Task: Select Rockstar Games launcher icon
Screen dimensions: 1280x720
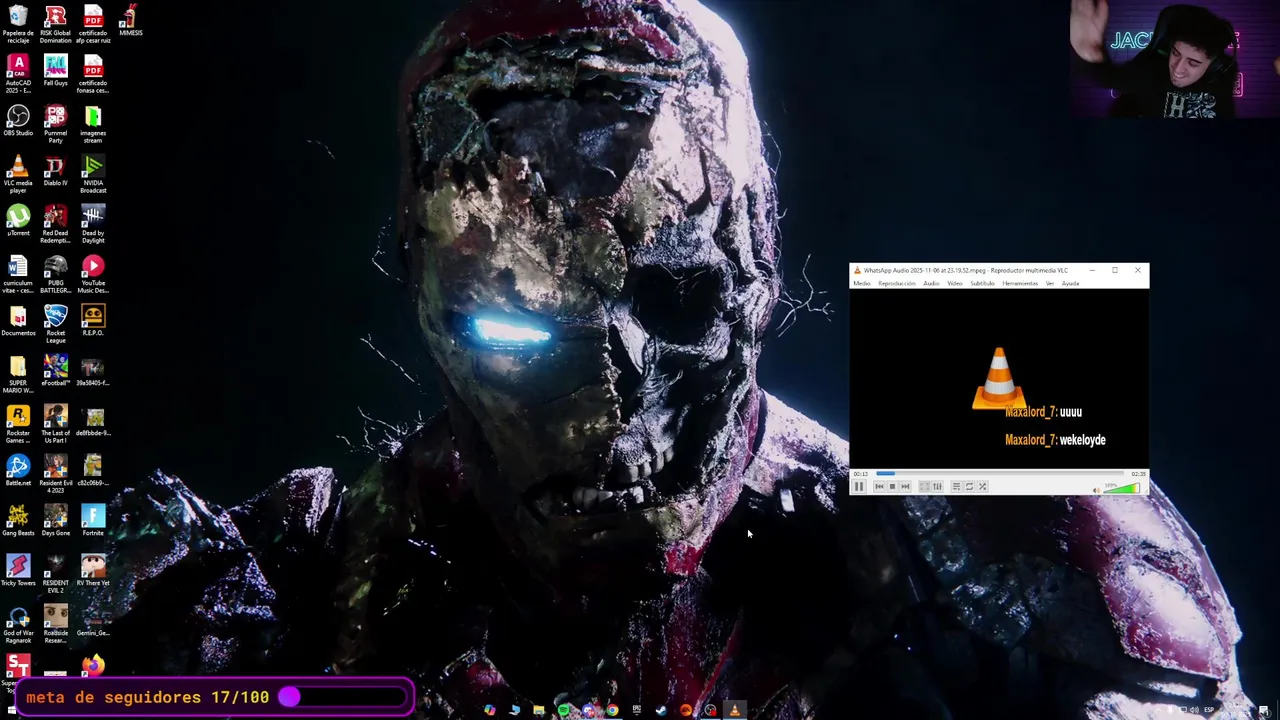Action: [18, 425]
